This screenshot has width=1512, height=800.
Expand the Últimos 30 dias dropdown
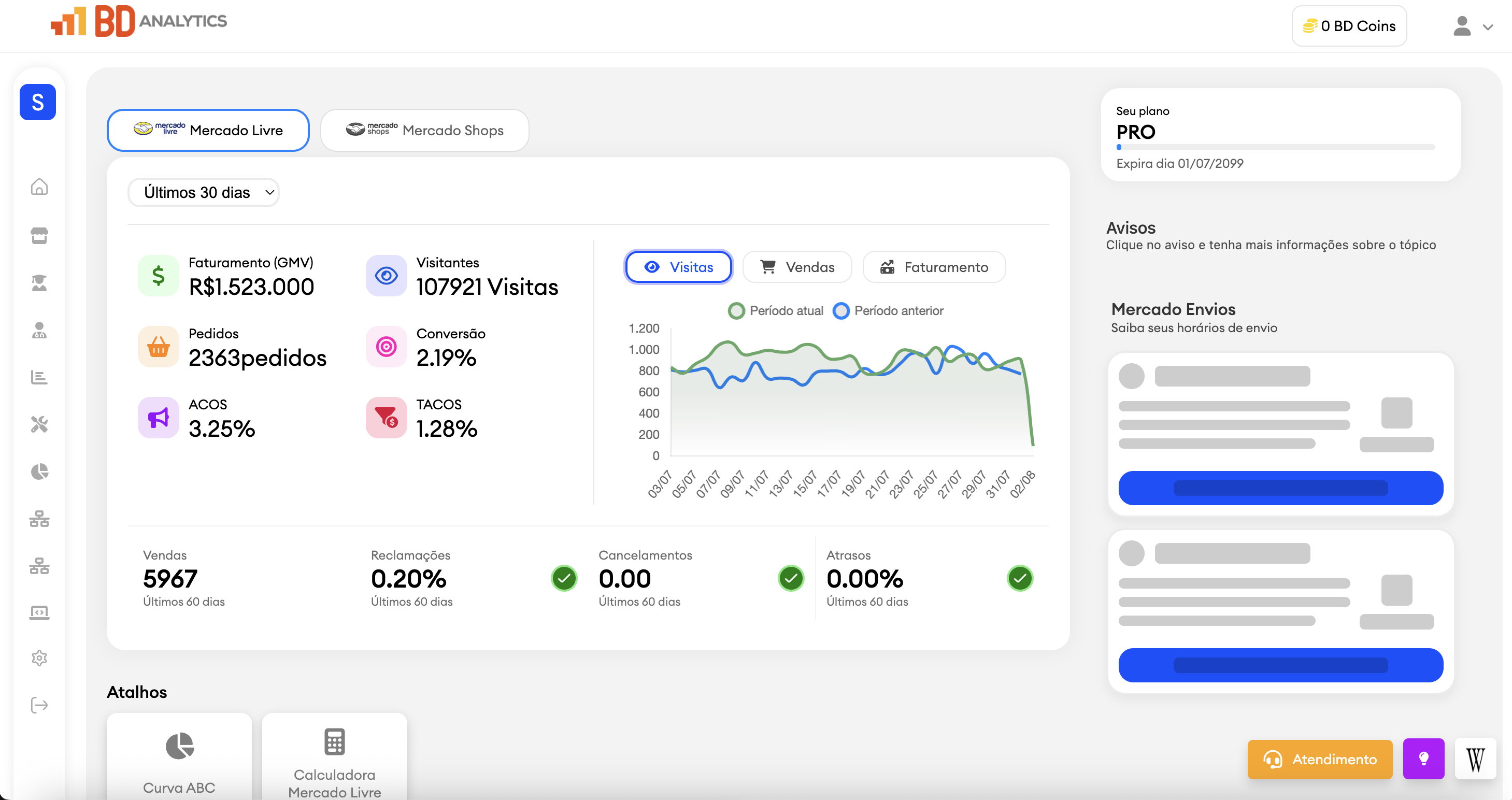tap(204, 193)
